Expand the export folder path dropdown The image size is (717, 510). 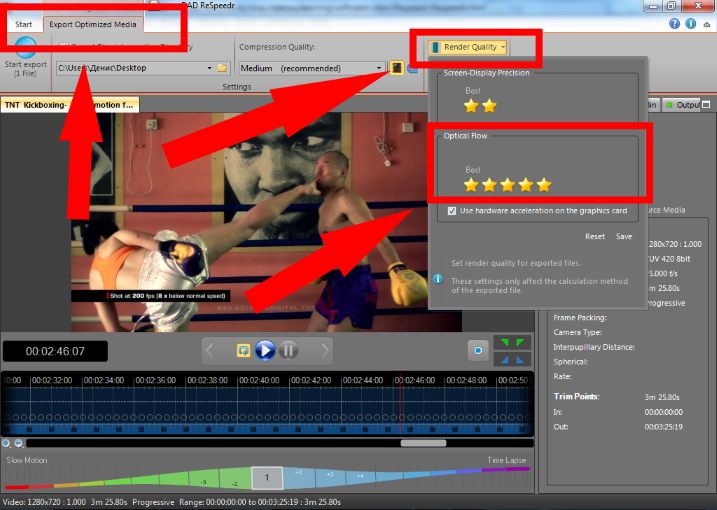point(210,68)
